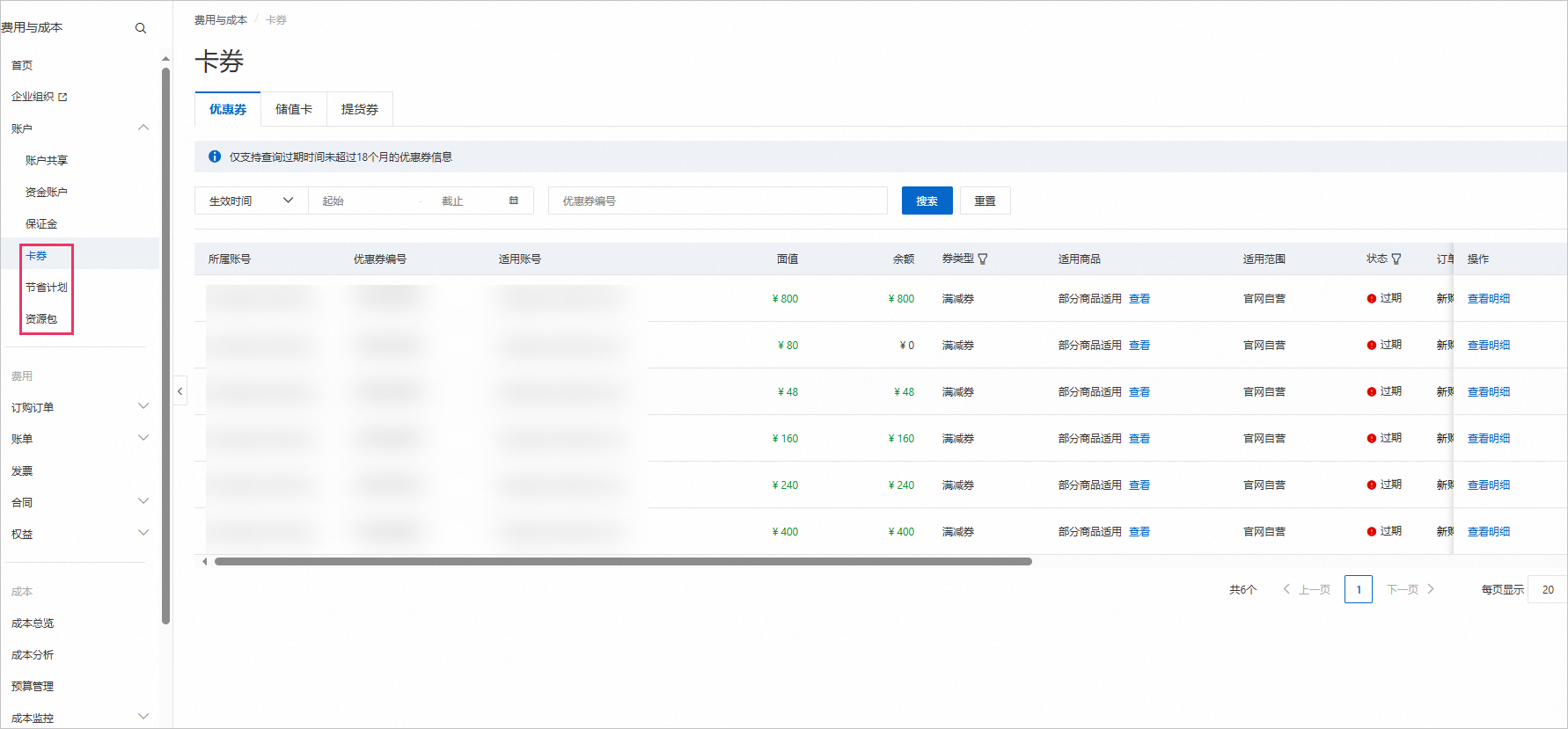Click 查看 in the ¥ 160 coupon row
This screenshot has height=729, width=1568.
[x=1139, y=438]
